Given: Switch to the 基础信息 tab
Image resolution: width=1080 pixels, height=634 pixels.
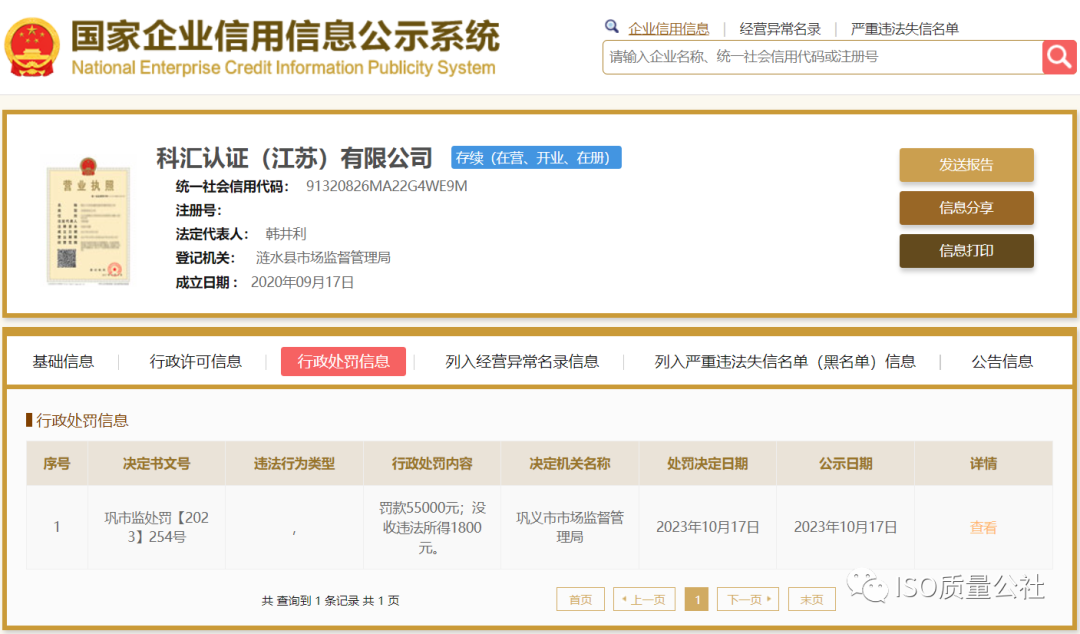Looking at the screenshot, I should pyautogui.click(x=63, y=362).
